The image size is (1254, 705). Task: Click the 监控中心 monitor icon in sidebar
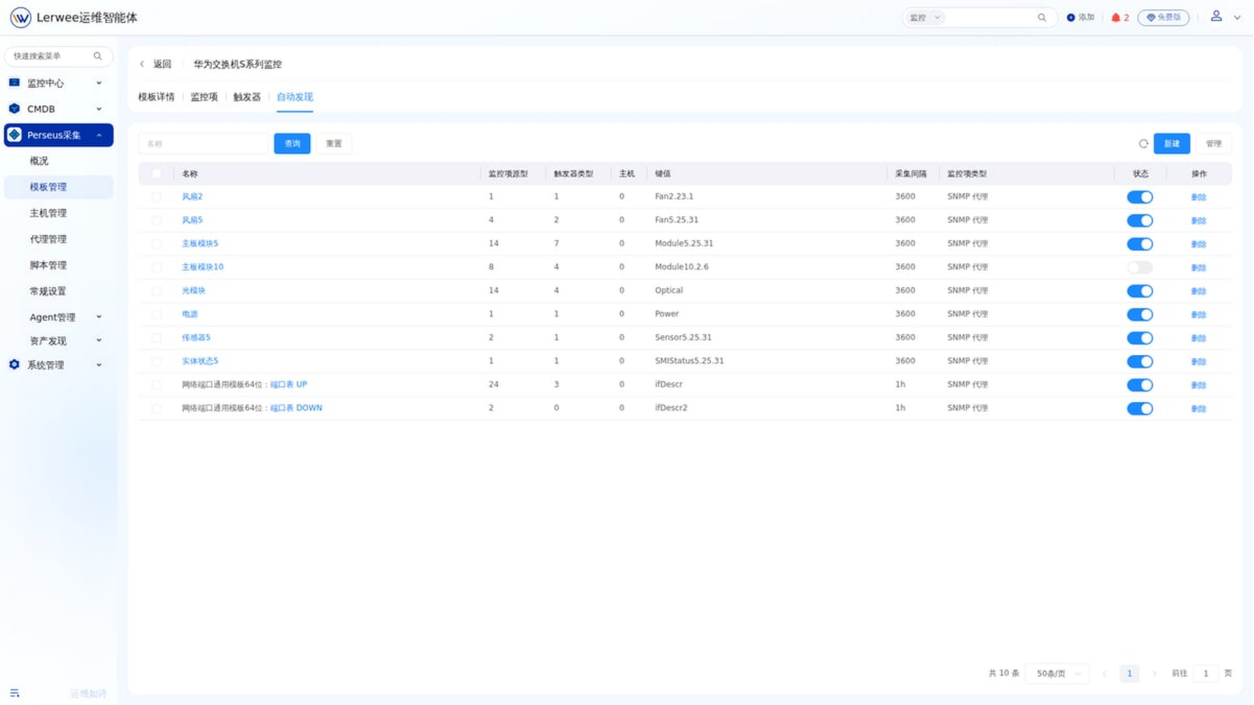pos(14,83)
